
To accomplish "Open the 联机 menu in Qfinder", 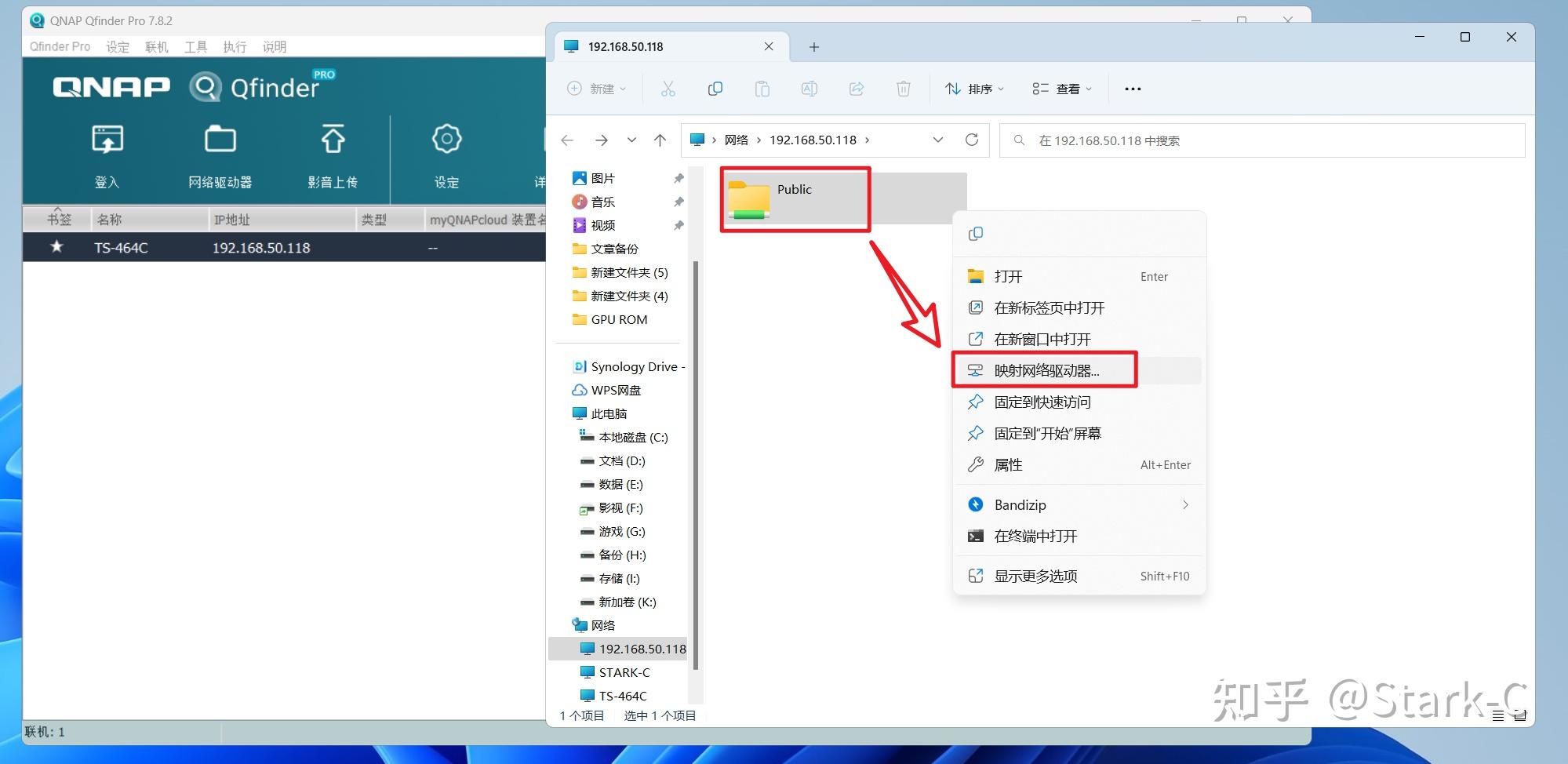I will tap(157, 46).
